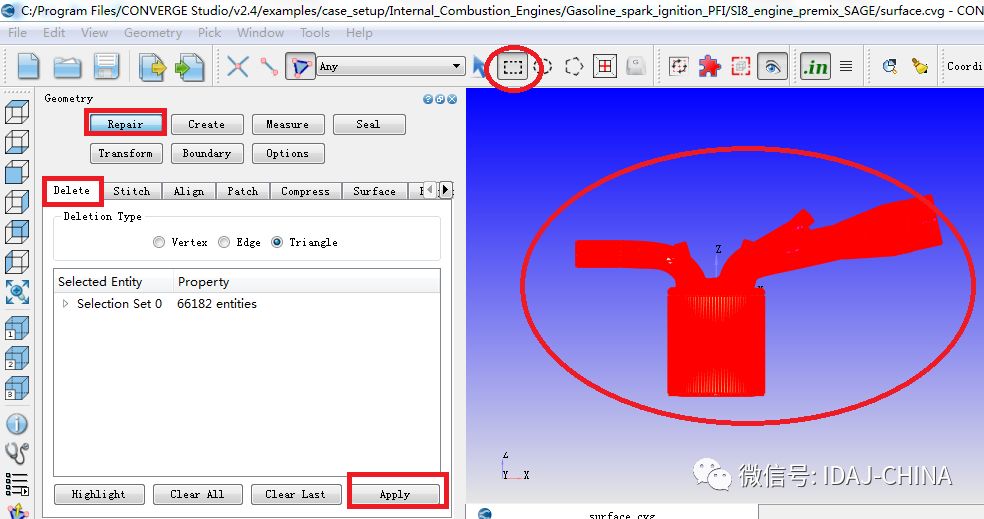Click the yellow broom clear icon
The image size is (984, 519).
[919, 66]
